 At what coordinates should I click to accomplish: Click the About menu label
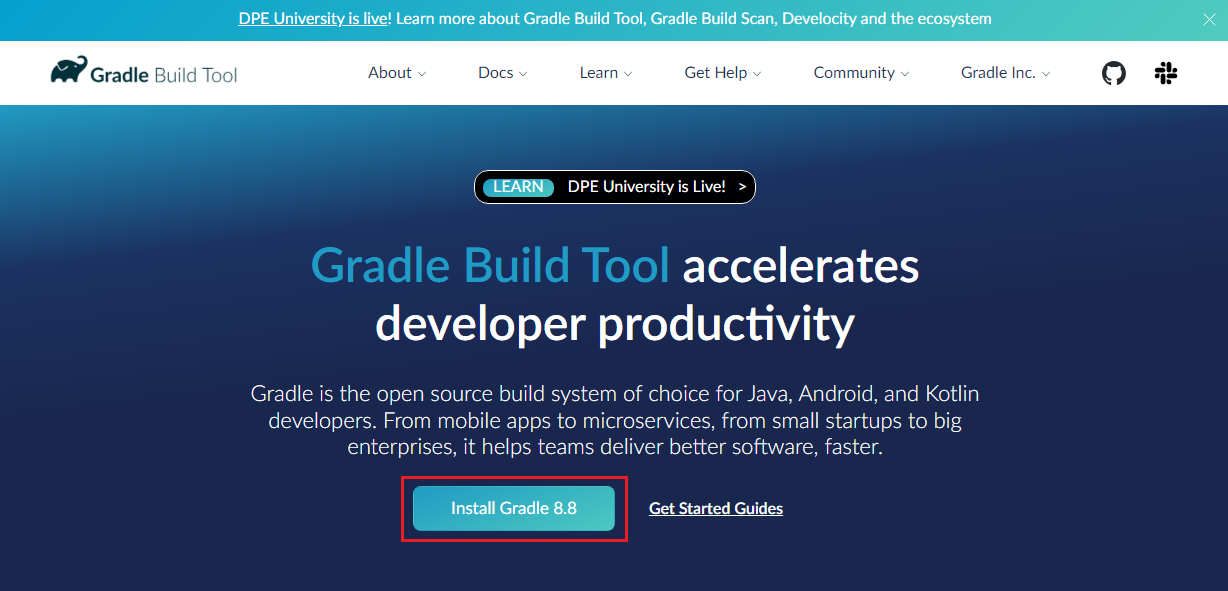tap(389, 73)
